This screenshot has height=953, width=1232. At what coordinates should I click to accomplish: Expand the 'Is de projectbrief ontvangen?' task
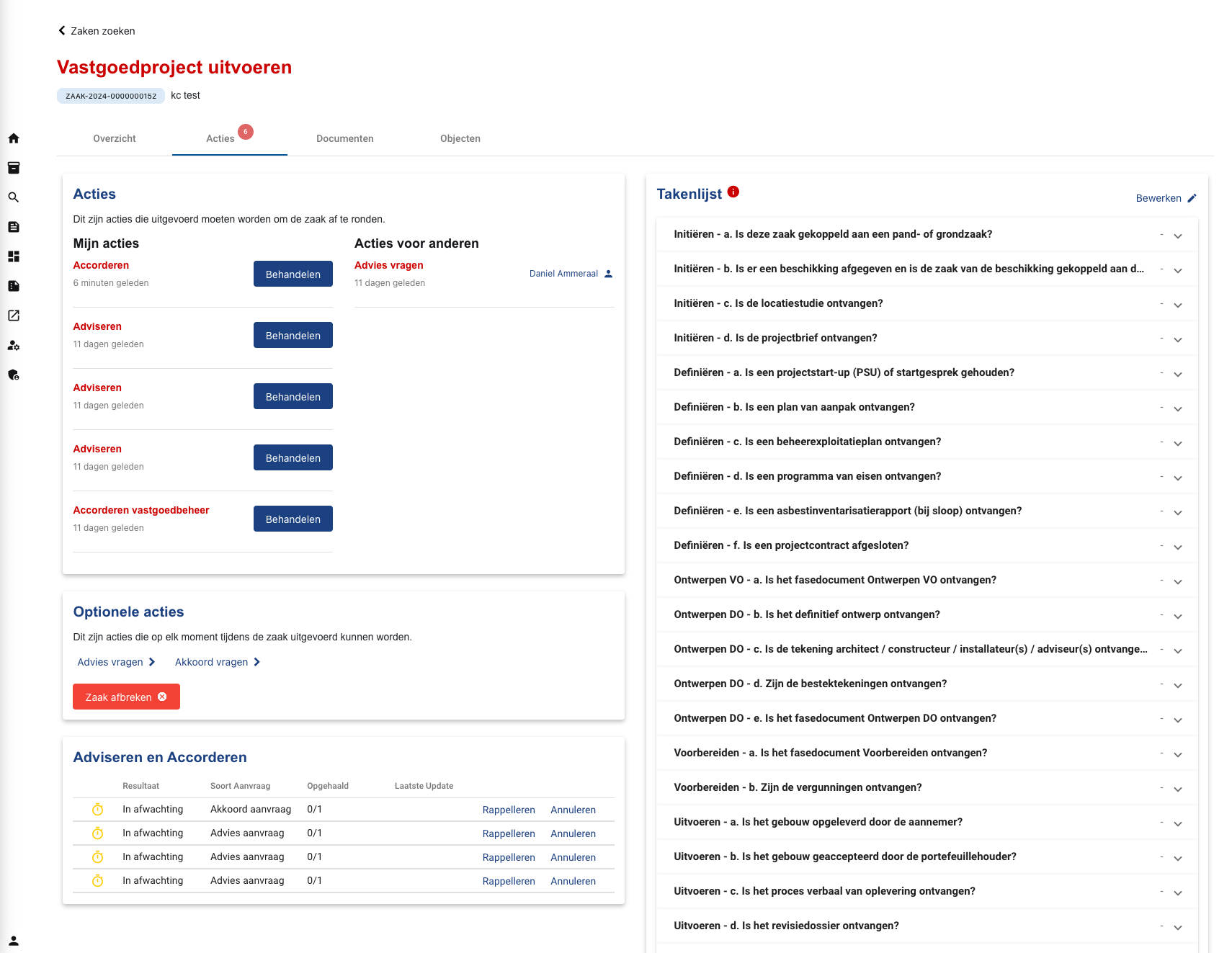927,338
